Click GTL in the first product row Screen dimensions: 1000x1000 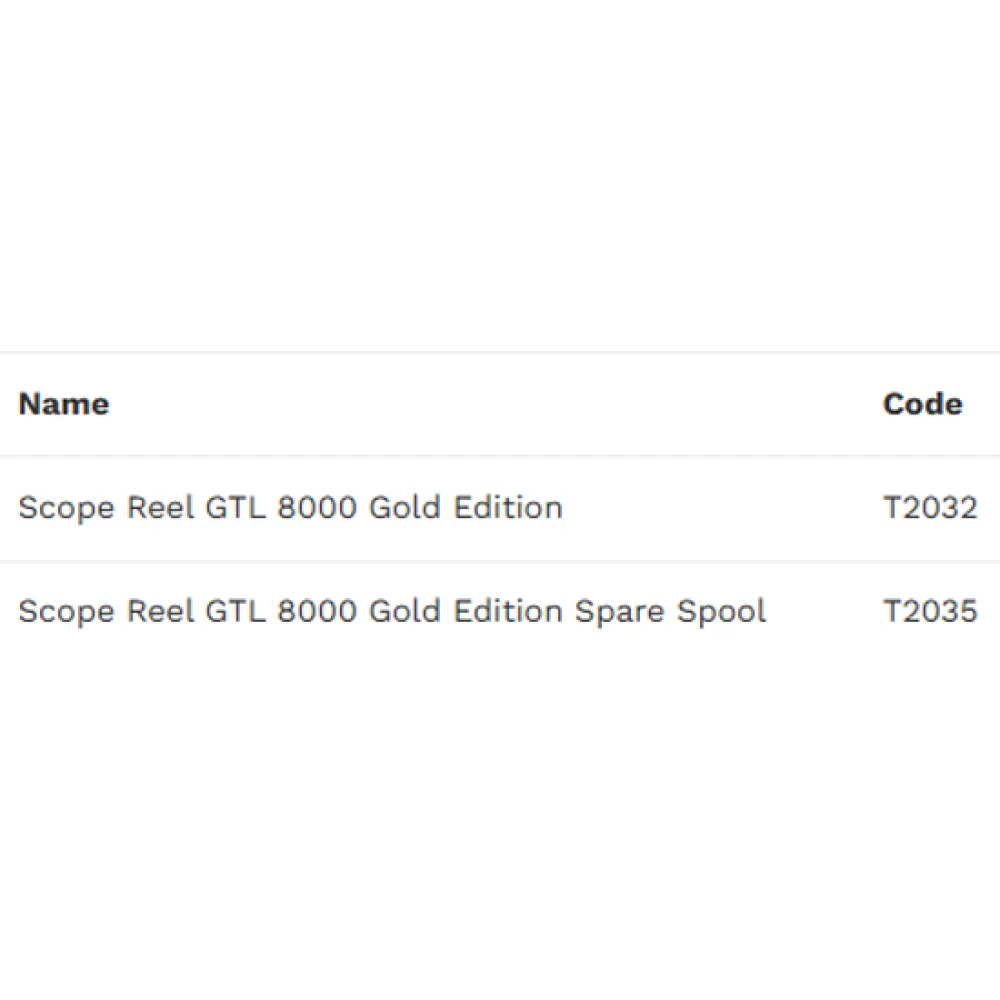click(x=236, y=508)
